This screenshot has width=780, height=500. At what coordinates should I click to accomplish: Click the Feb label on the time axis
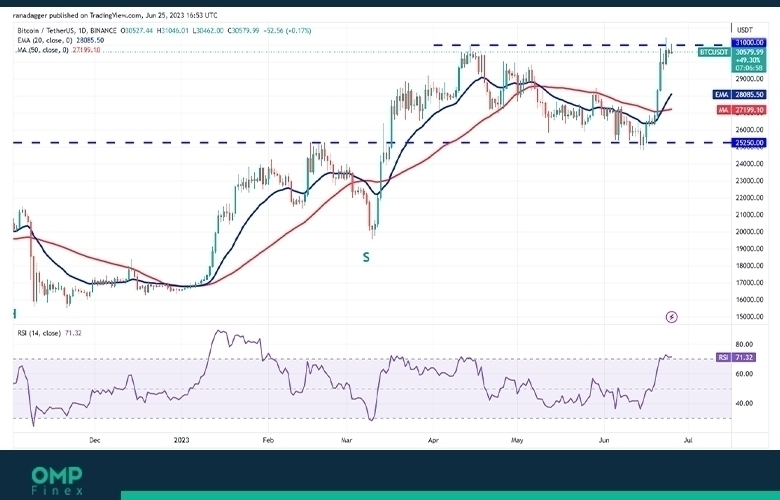[x=268, y=440]
